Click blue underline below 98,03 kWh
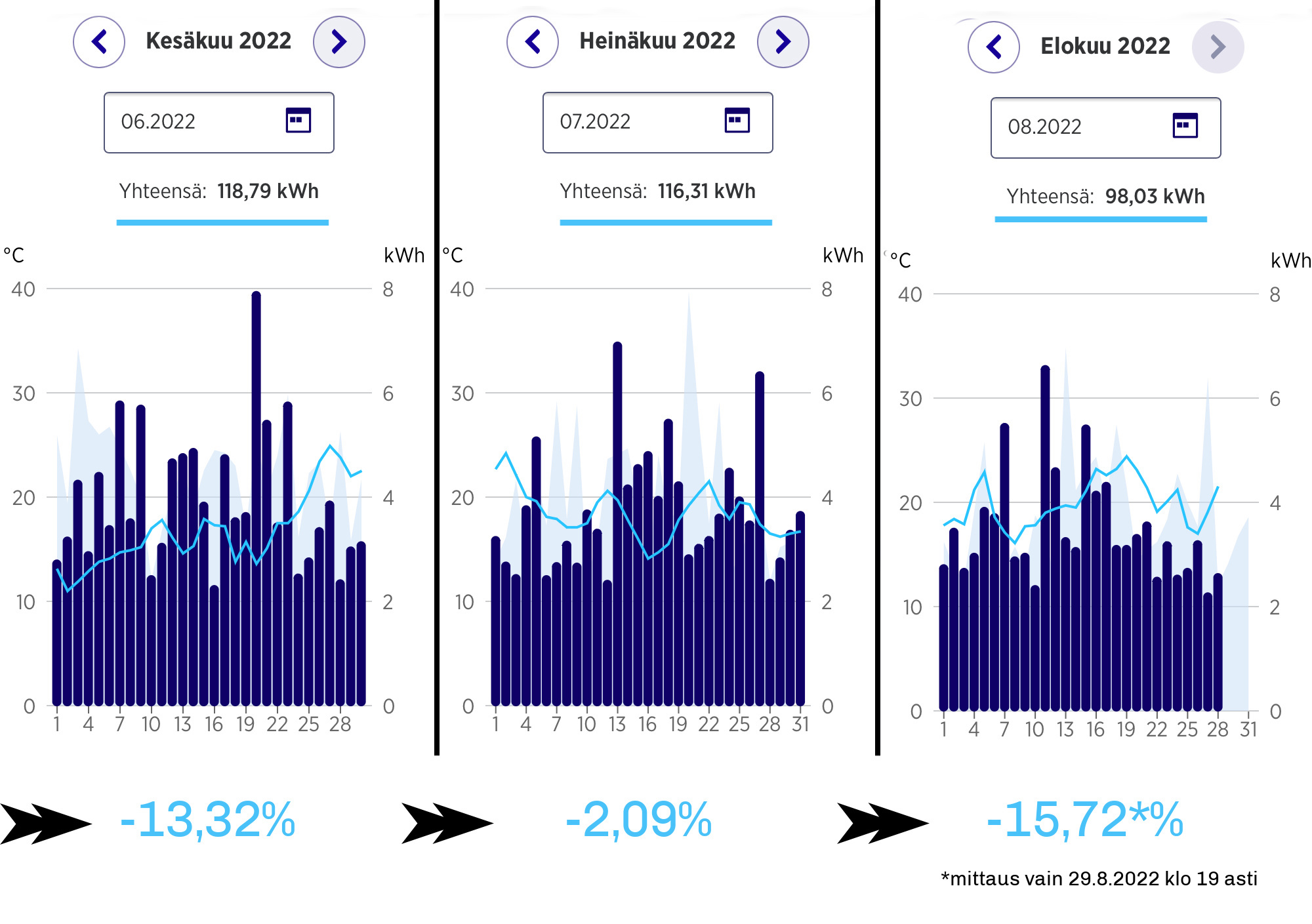The image size is (1312, 924). pyautogui.click(x=1101, y=220)
